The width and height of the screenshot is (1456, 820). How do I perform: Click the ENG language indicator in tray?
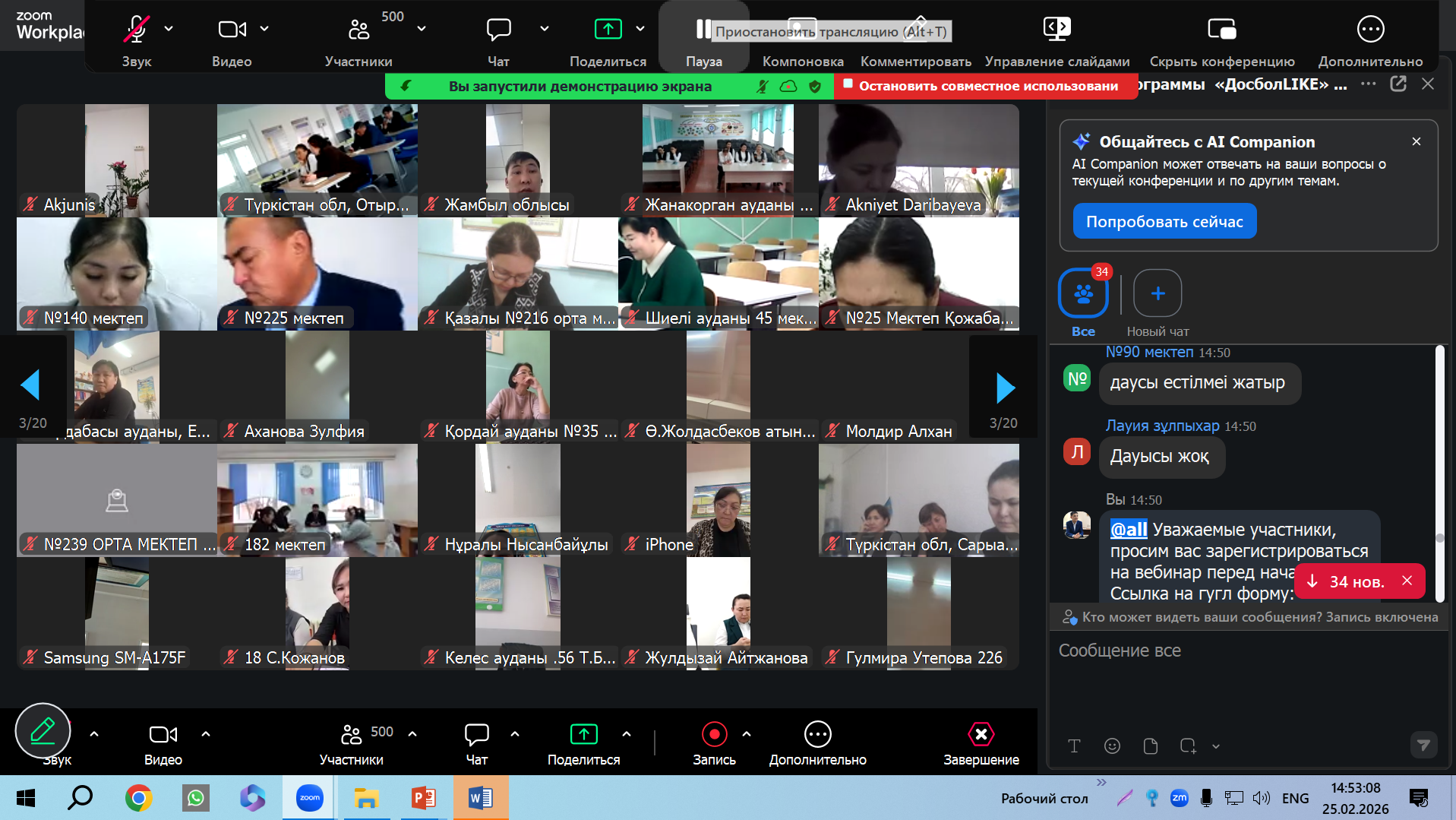(1295, 798)
